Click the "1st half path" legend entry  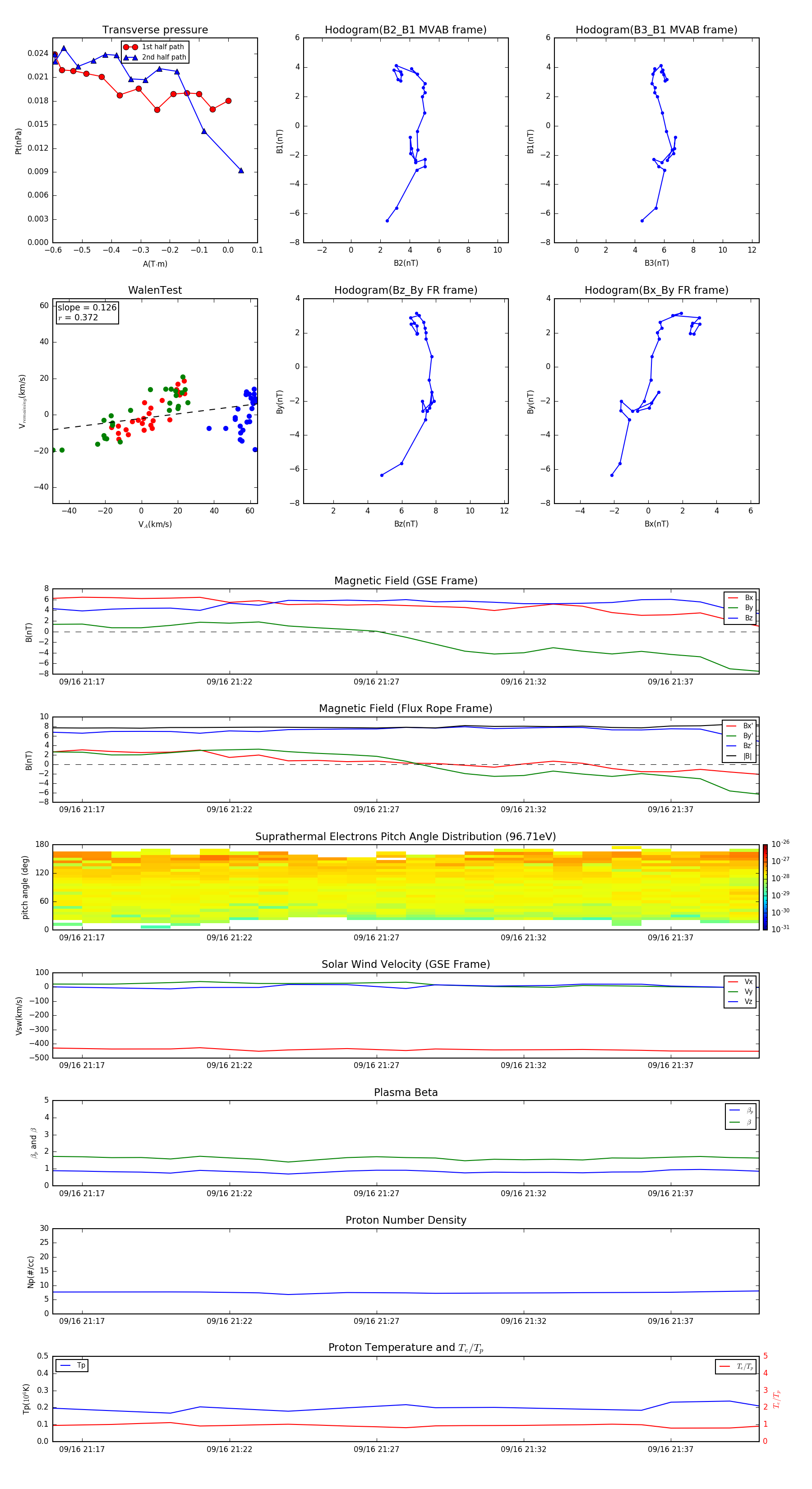154,47
